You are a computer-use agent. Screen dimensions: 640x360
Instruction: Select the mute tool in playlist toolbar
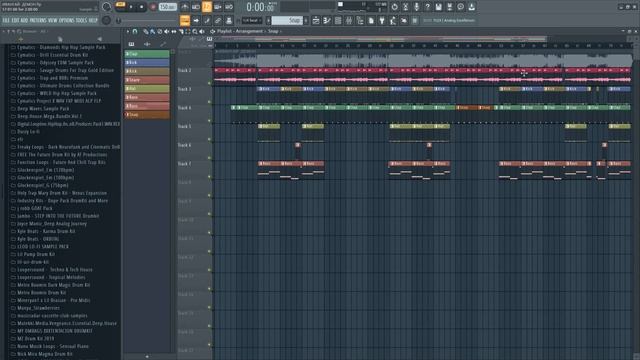(x=167, y=31)
